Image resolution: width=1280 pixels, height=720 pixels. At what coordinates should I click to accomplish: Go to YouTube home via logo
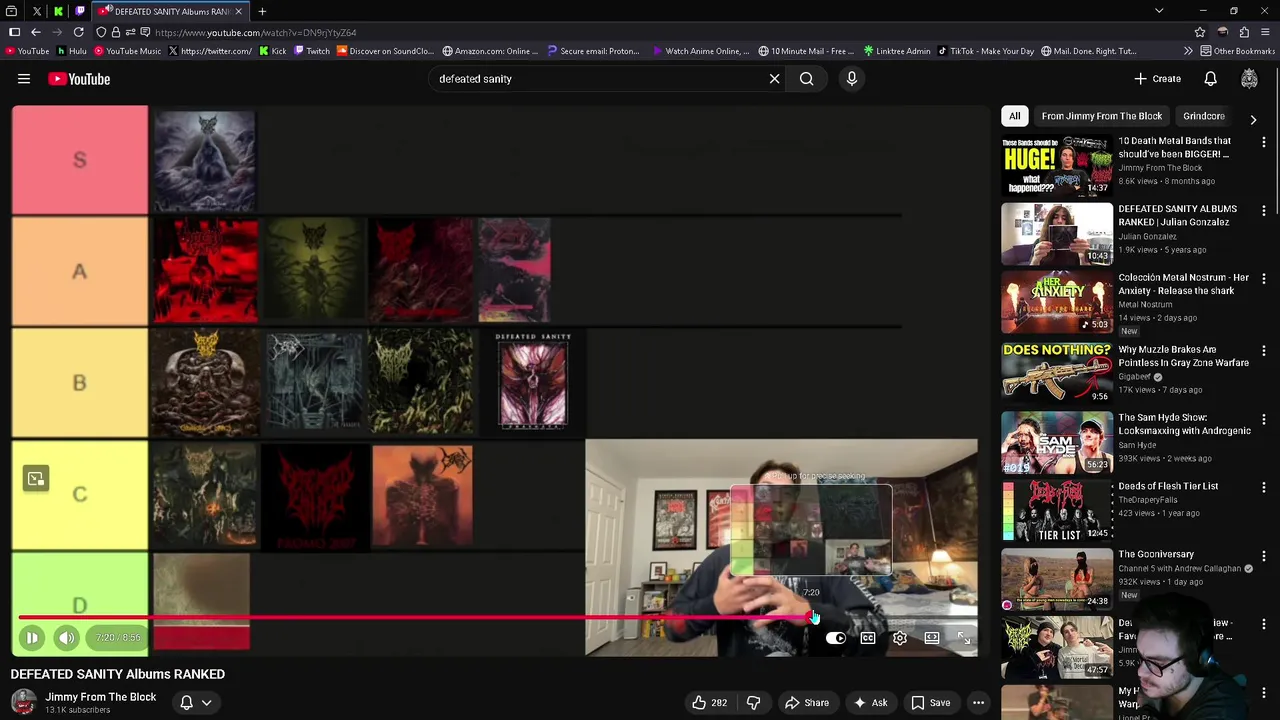79,79
